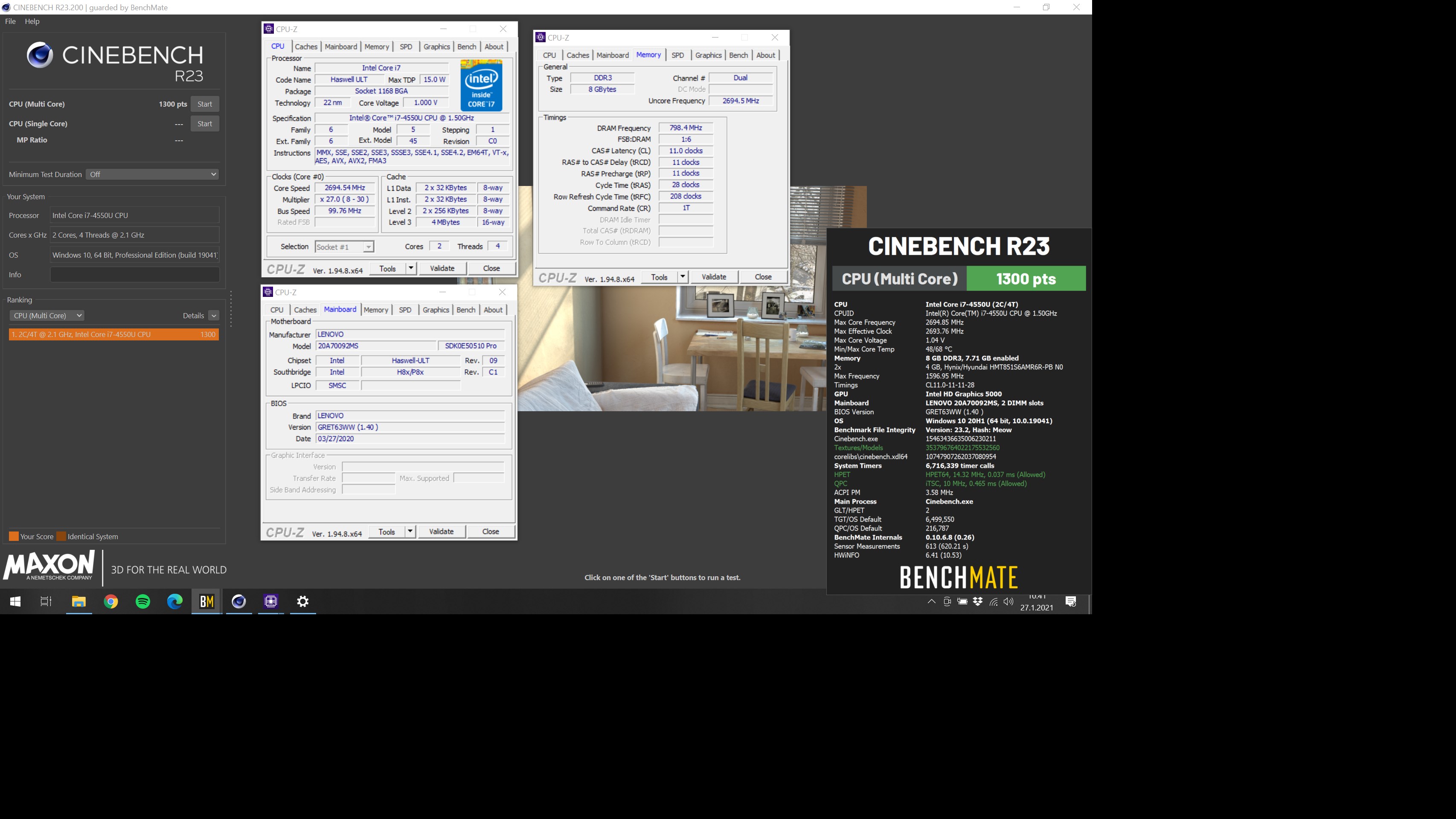Click the Info input field in Cinebench
The width and height of the screenshot is (1456, 819).
[x=134, y=274]
